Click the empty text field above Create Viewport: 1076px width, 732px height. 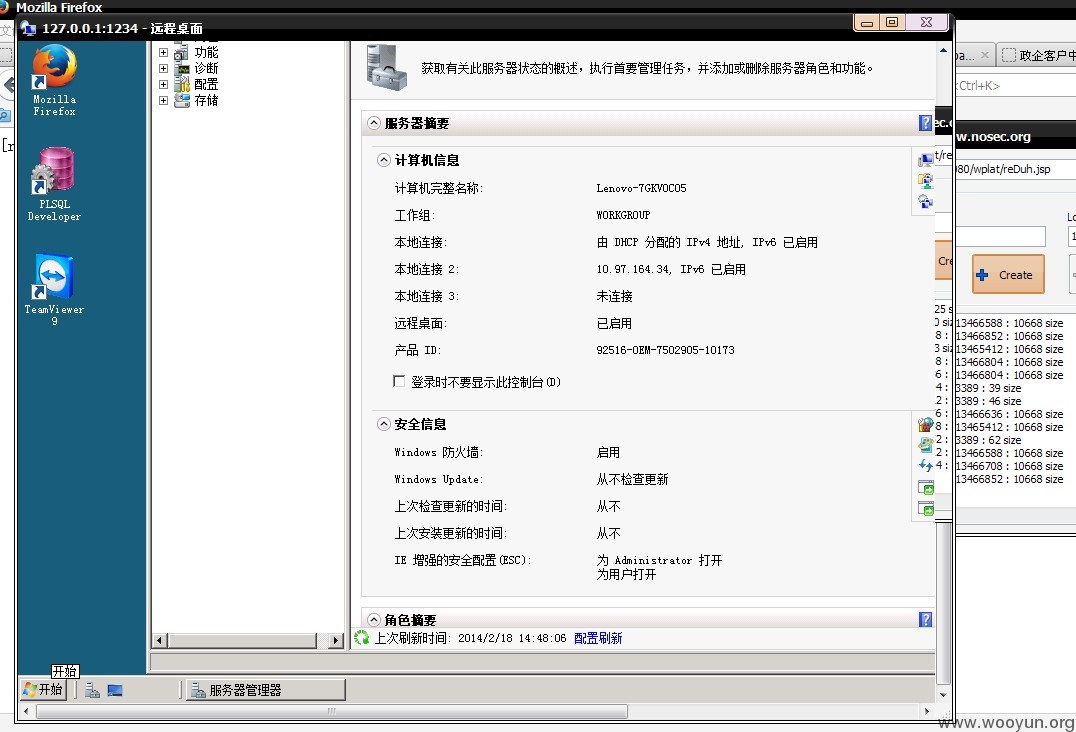tap(1000, 237)
